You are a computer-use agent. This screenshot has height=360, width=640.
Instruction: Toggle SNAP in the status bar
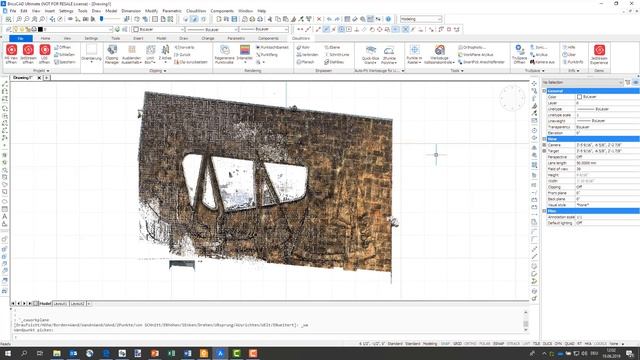(445, 344)
